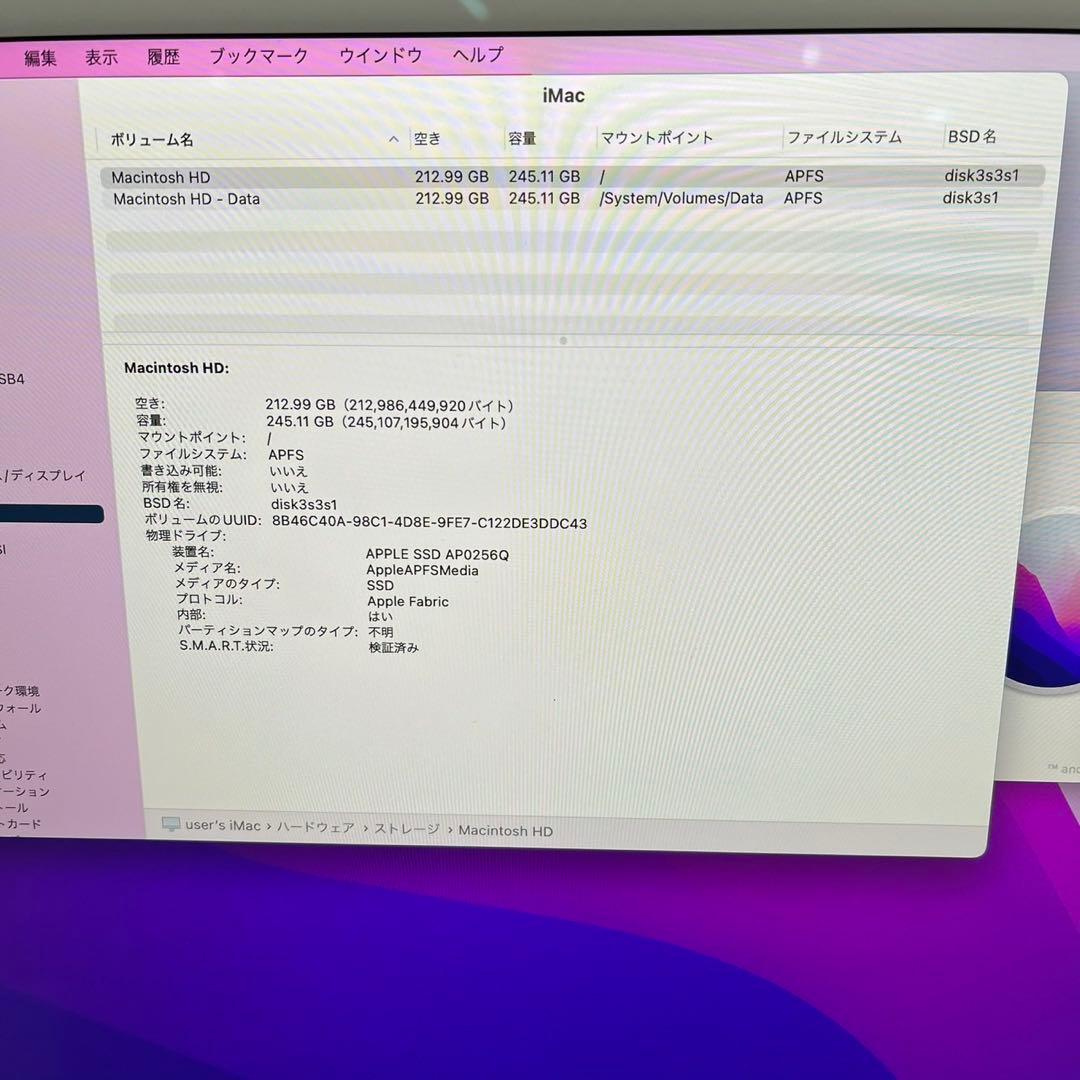Sort the volume list by 空き column
This screenshot has width=1080, height=1080.
426,139
